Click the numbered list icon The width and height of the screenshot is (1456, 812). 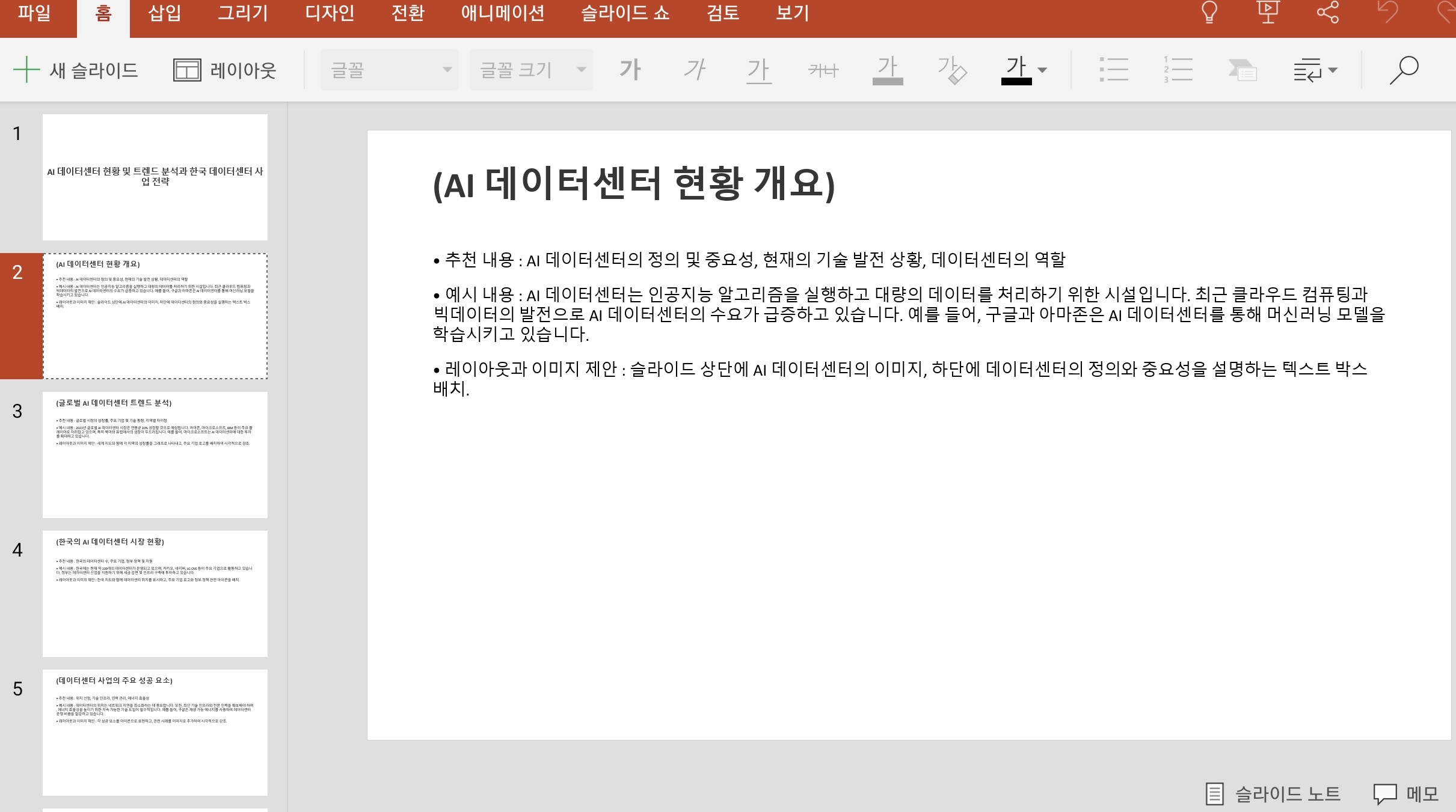(x=1178, y=70)
